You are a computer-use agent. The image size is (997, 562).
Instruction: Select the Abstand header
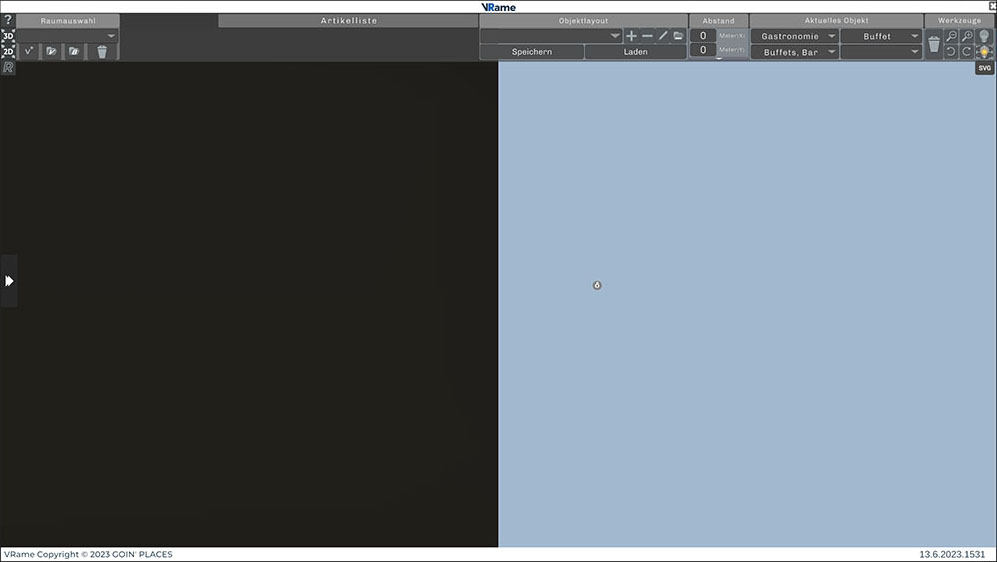click(719, 21)
